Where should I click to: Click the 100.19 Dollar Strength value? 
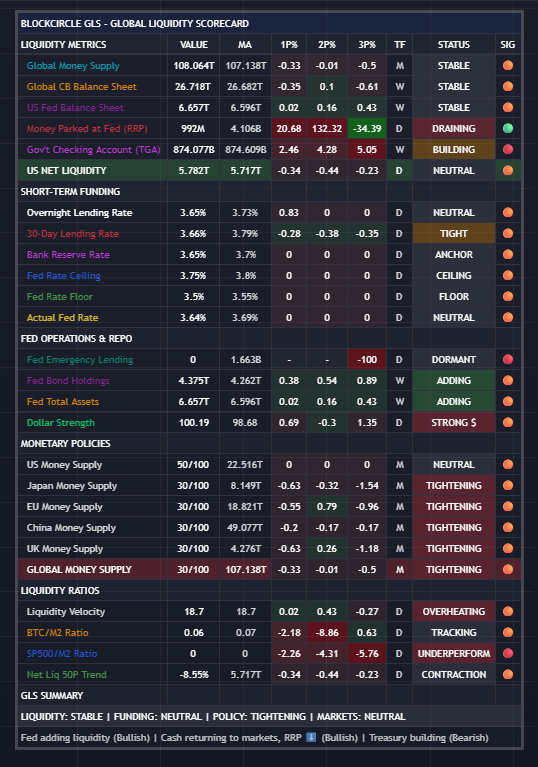point(194,423)
